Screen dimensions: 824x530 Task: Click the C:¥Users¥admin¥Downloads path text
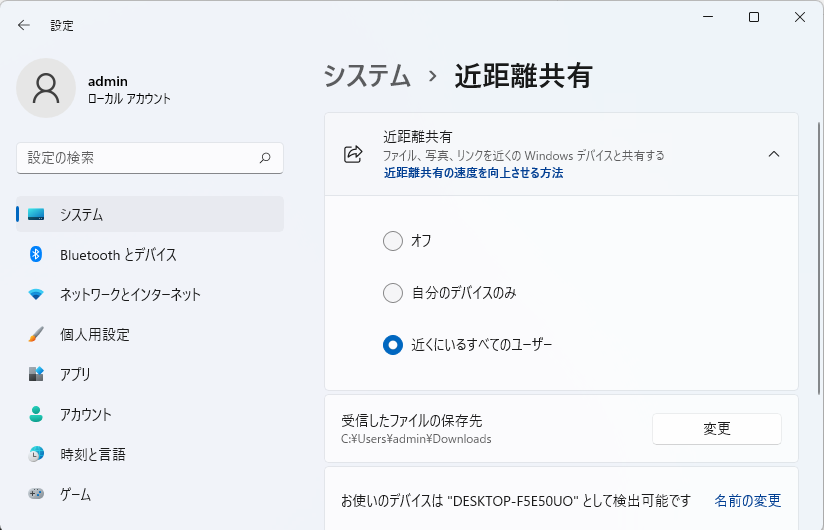pos(416,439)
